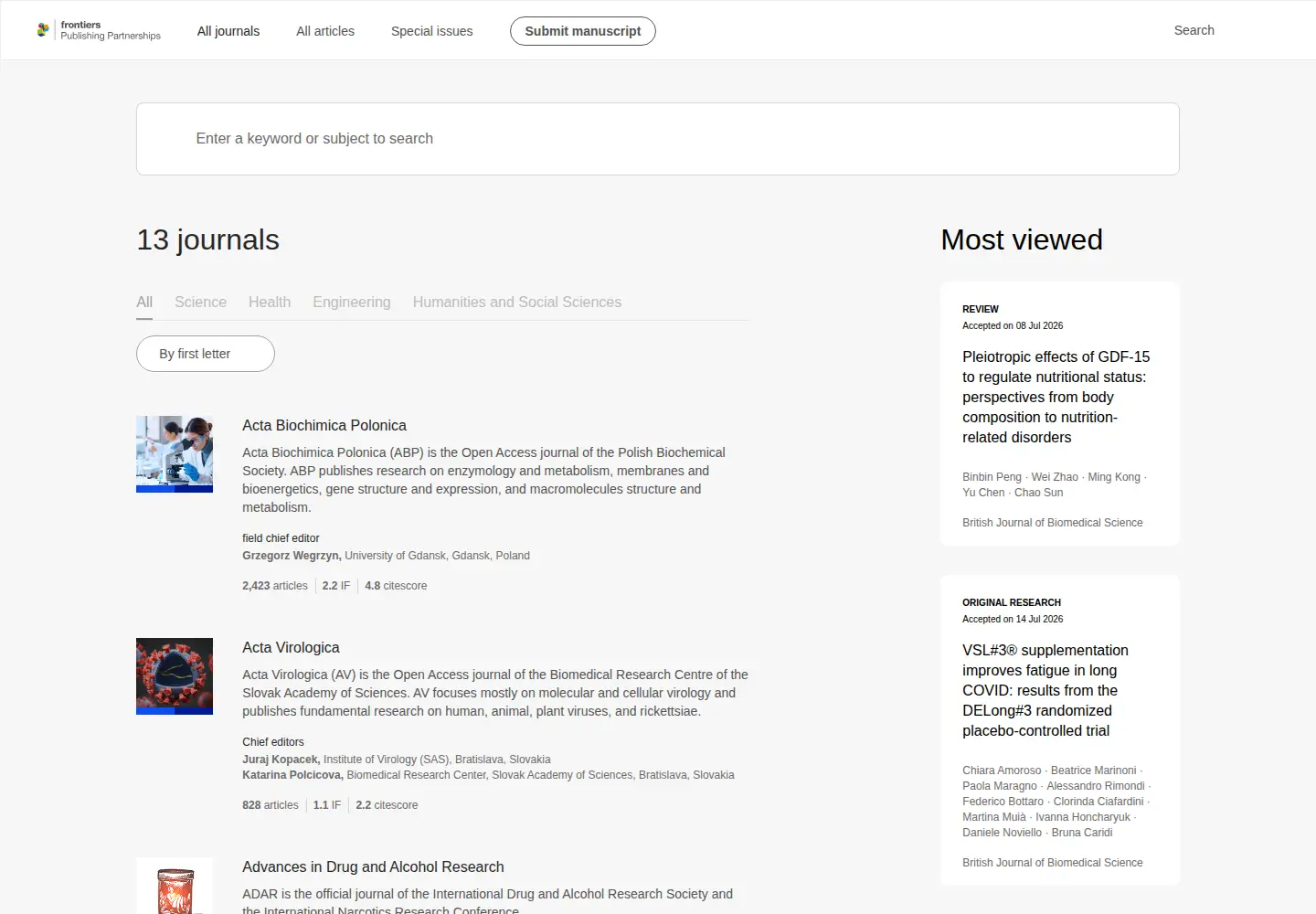Switch to the Science tab
The image size is (1316, 914).
point(200,303)
